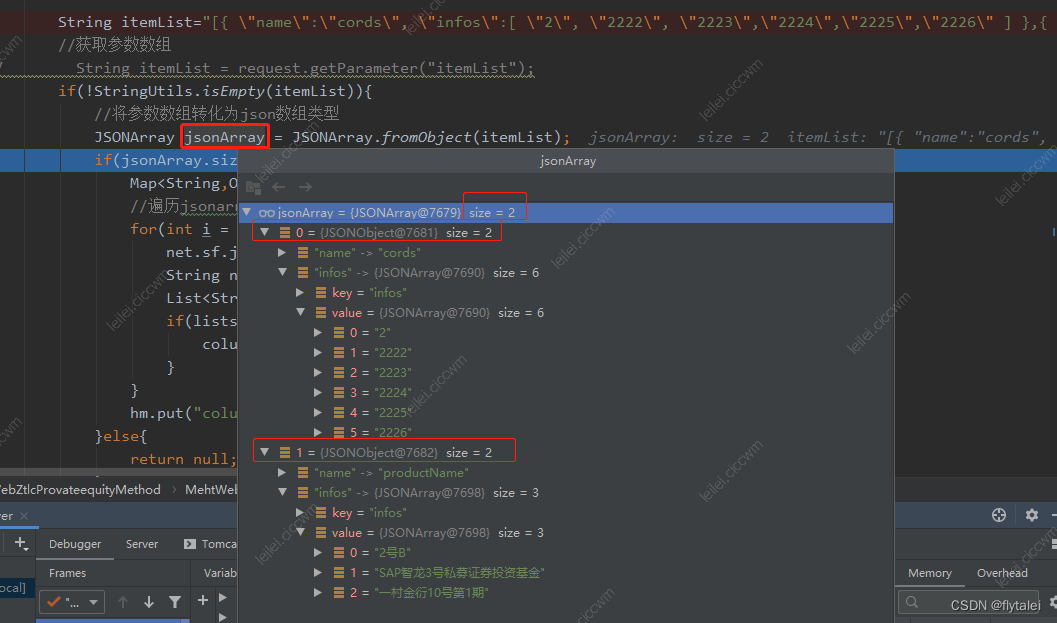
Task: Open debug tool window gear settings
Action: click(x=1031, y=515)
